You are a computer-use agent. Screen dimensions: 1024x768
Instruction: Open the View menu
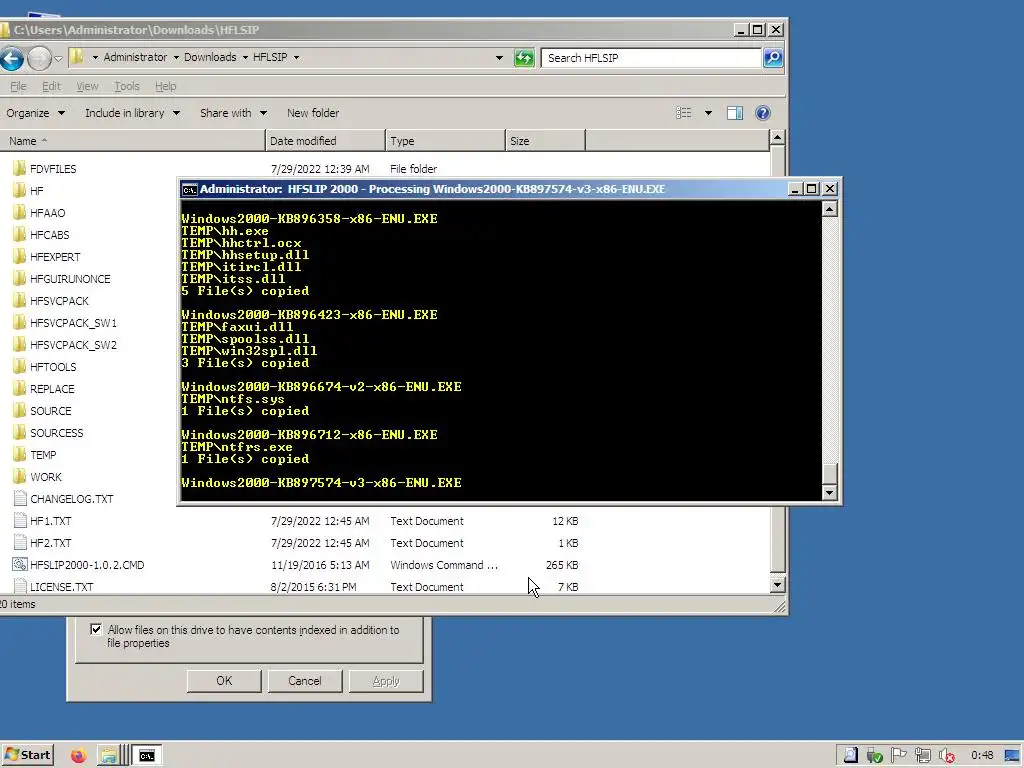click(x=87, y=86)
